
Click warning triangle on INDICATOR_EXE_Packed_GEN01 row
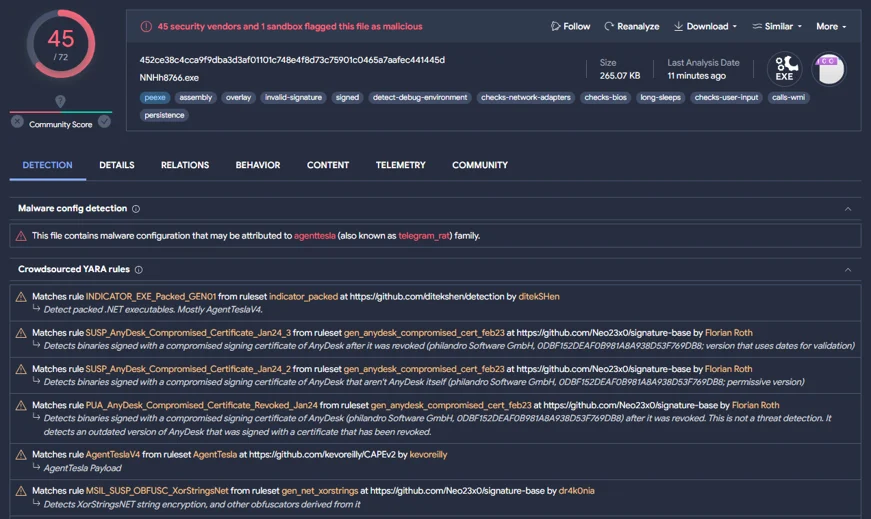pyautogui.click(x=21, y=297)
